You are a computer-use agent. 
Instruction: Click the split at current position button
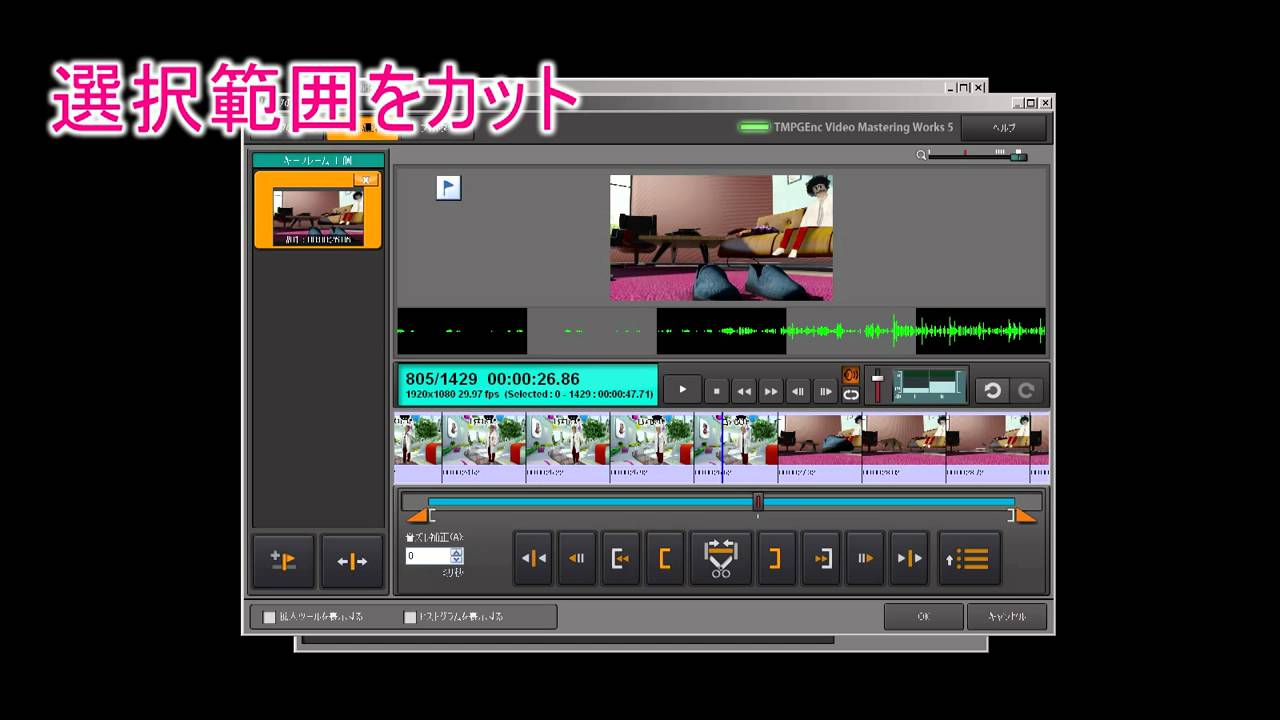click(352, 561)
